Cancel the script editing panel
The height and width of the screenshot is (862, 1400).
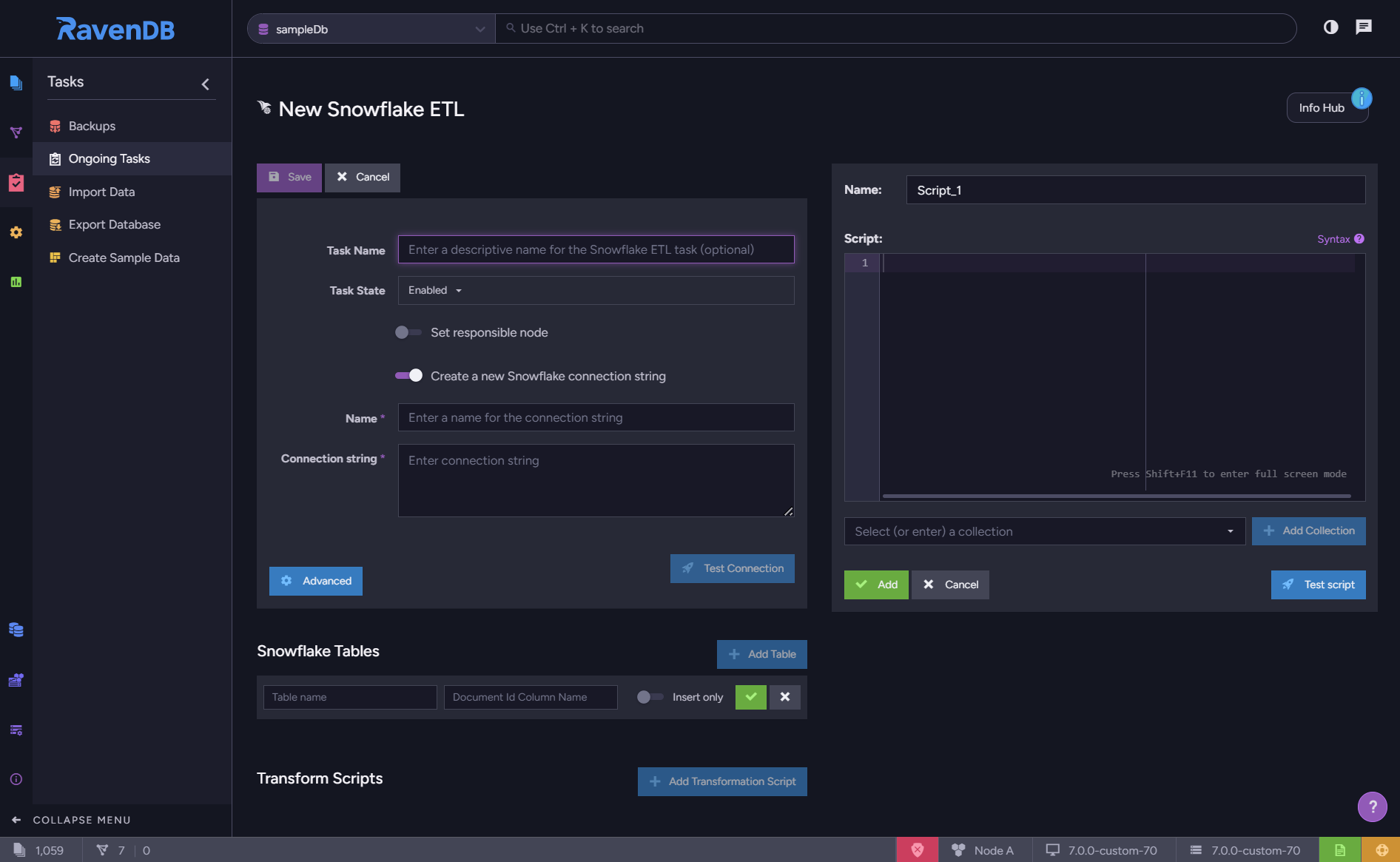(x=950, y=585)
